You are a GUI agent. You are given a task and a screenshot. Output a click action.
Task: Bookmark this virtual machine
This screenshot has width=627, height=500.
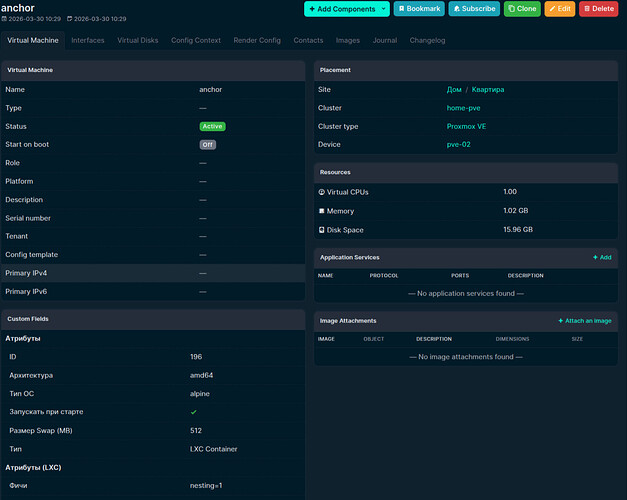pos(419,9)
